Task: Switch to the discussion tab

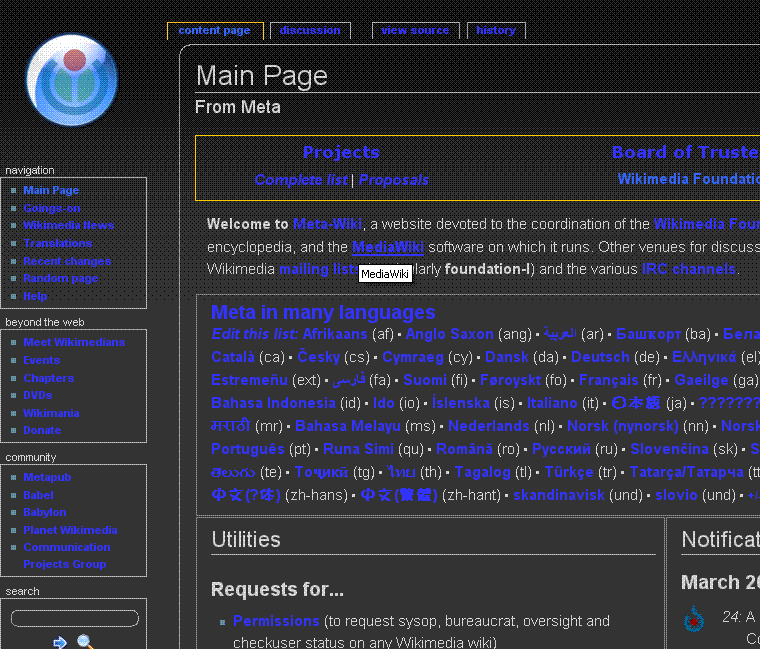Action: [310, 30]
